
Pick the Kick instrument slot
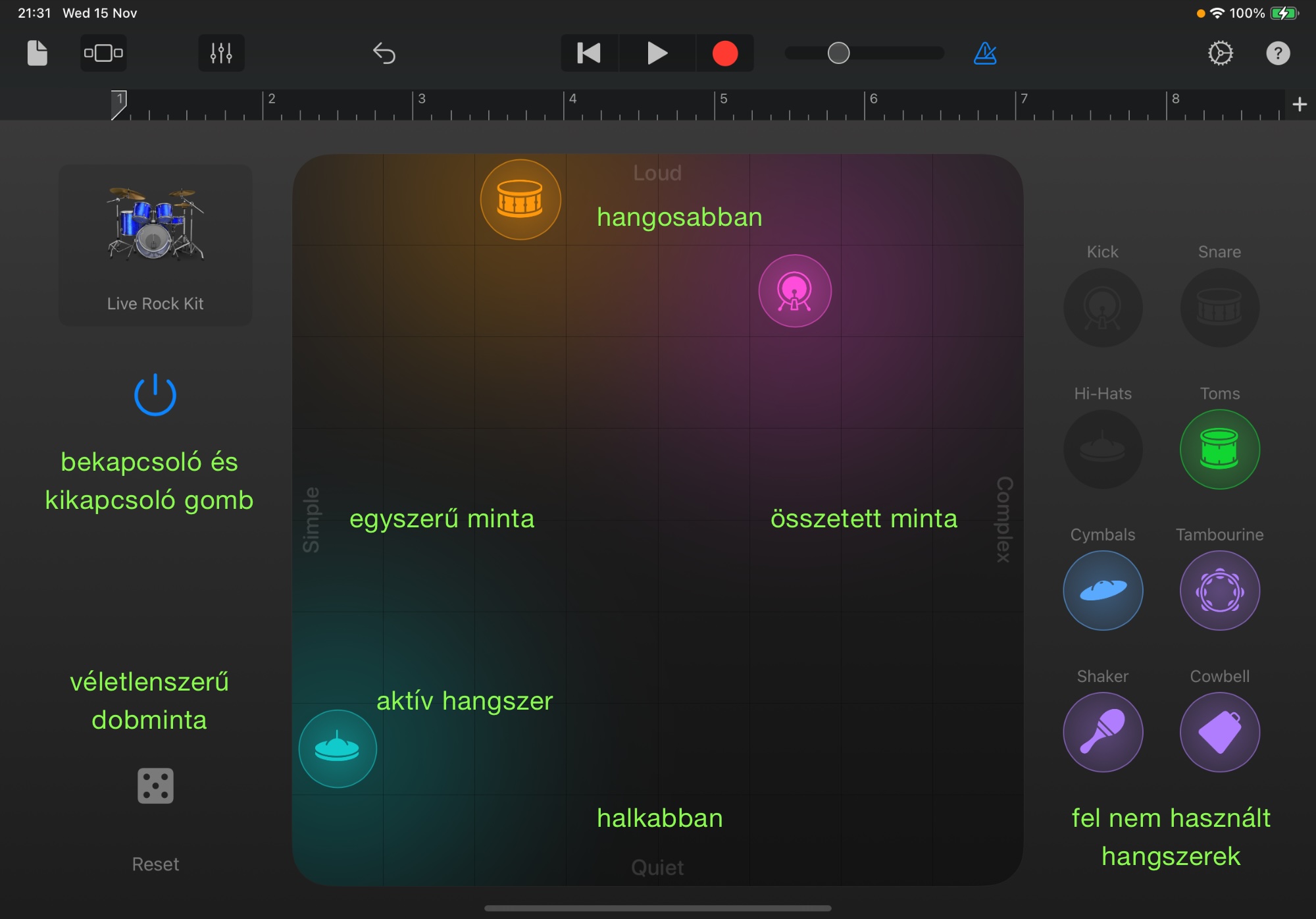[x=1103, y=307]
